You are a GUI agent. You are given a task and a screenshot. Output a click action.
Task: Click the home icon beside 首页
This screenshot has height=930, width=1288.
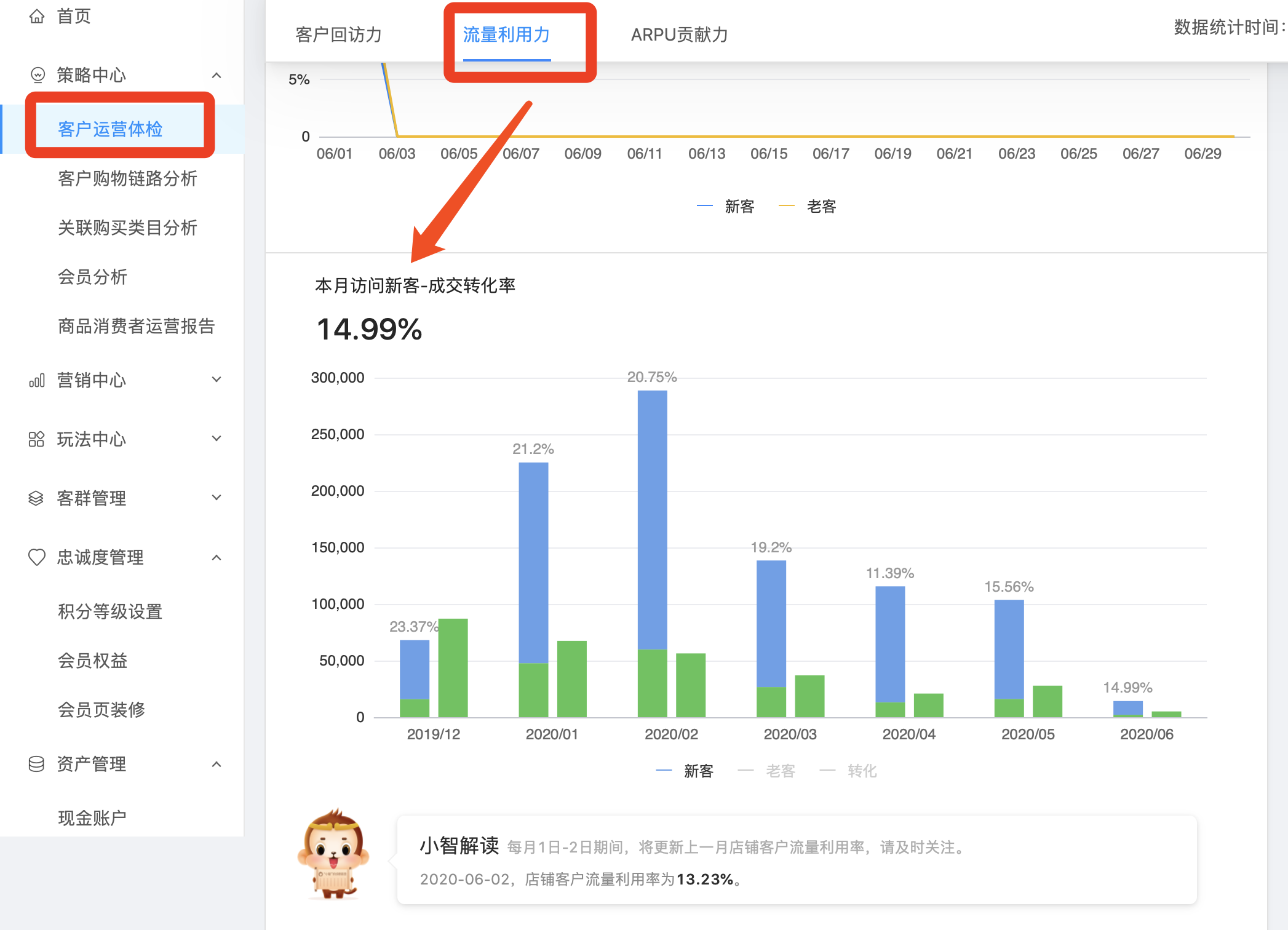[37, 16]
